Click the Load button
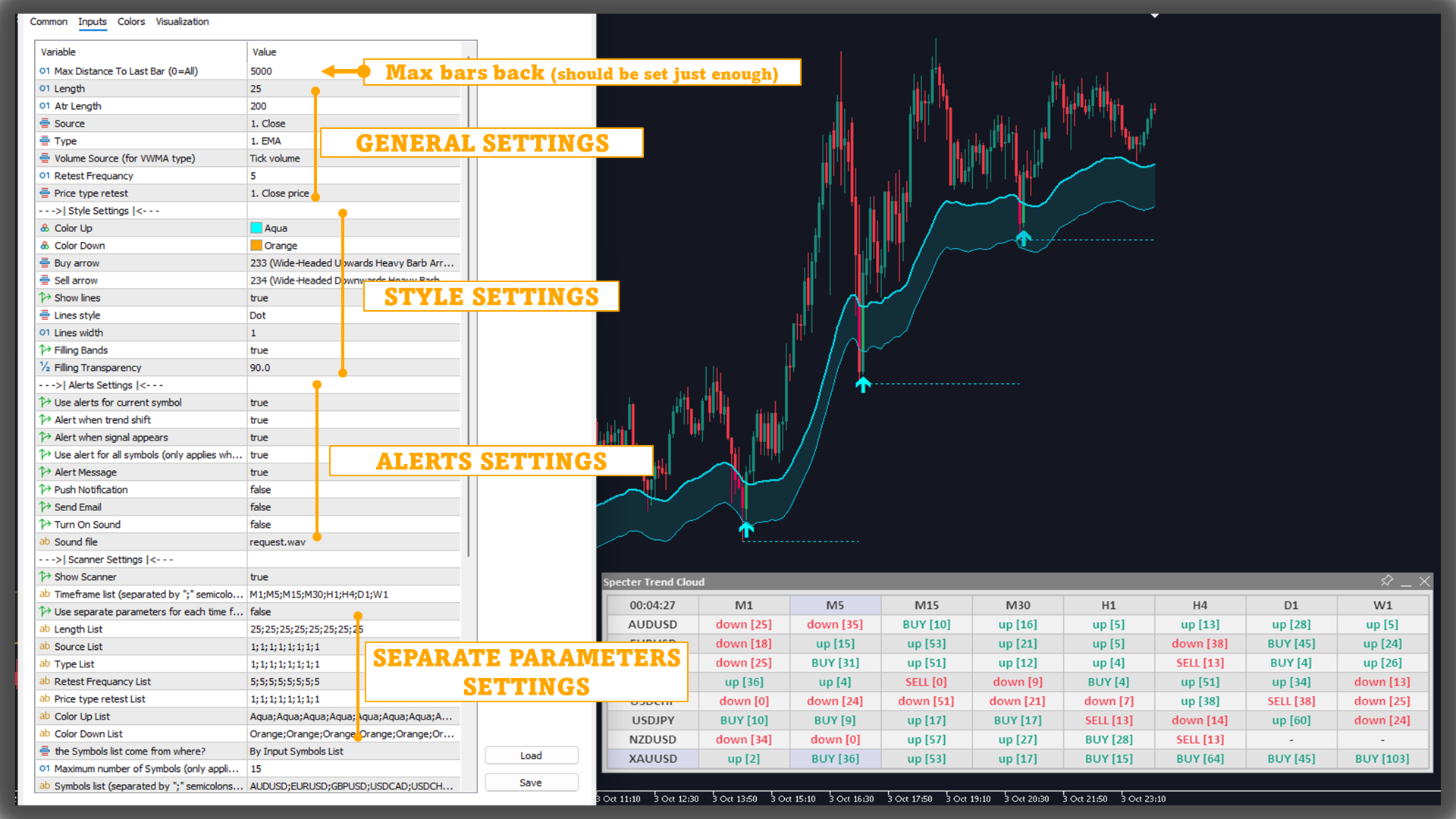 click(x=531, y=756)
